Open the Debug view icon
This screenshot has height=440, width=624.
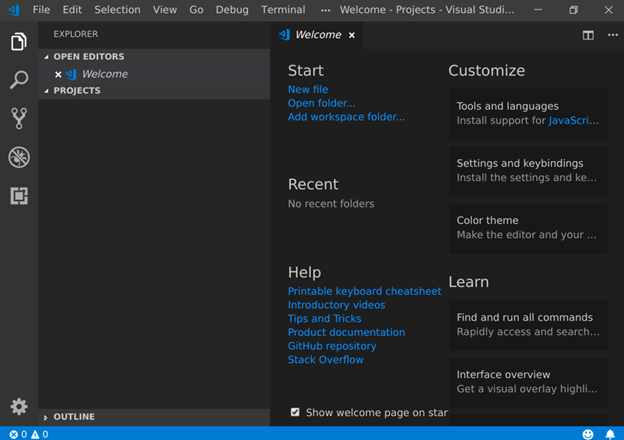(x=19, y=157)
